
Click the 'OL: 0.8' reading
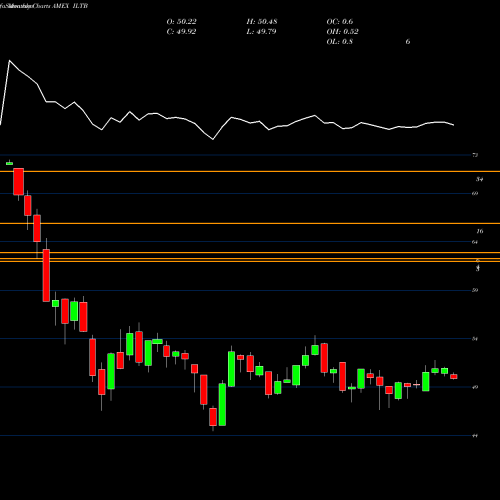click(339, 42)
